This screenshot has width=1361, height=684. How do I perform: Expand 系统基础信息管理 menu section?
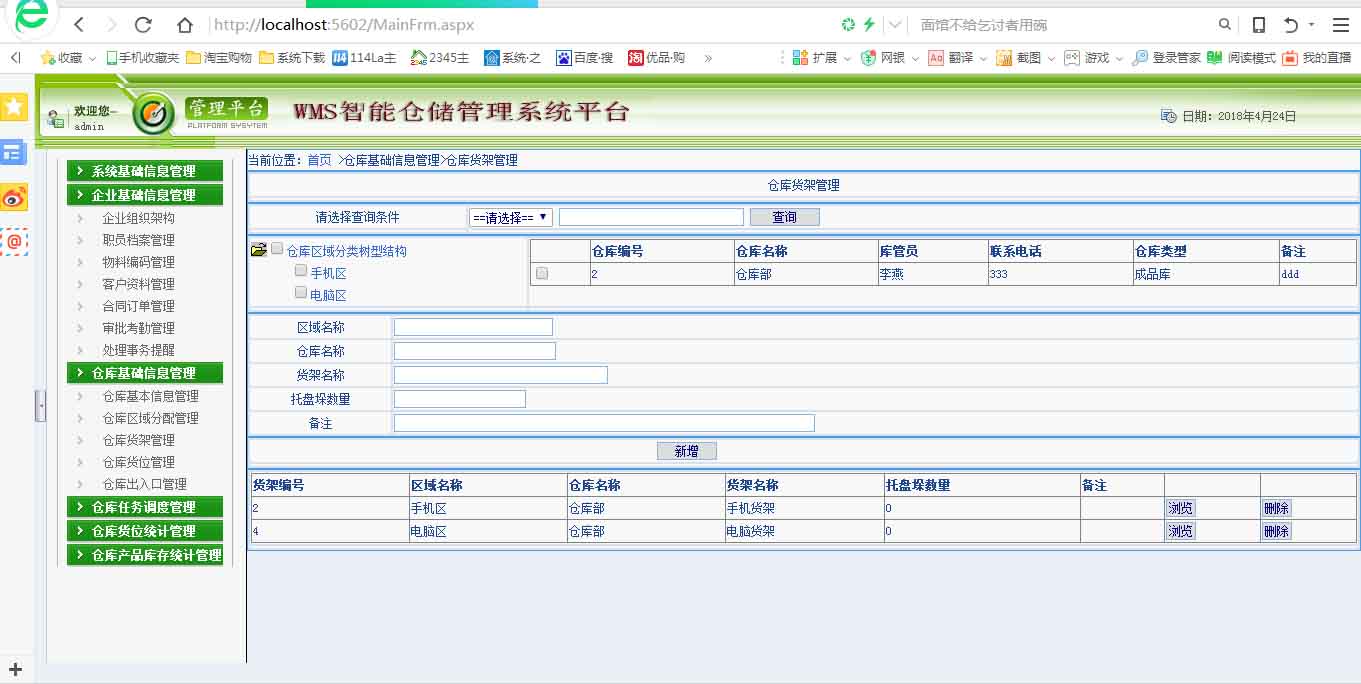pos(144,171)
